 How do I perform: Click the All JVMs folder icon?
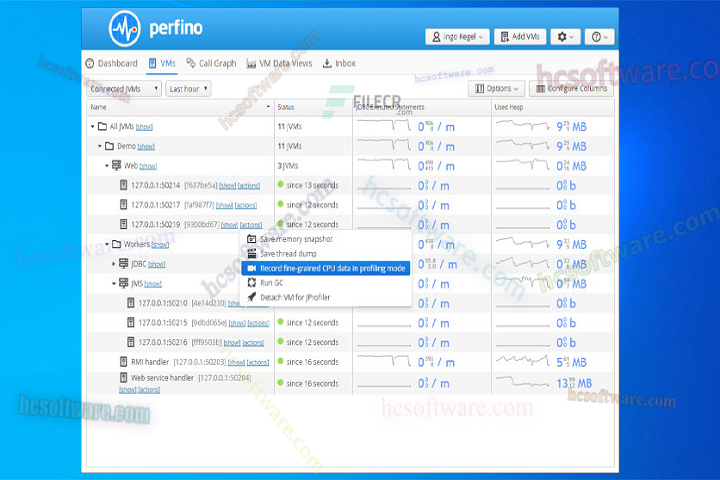[102, 126]
